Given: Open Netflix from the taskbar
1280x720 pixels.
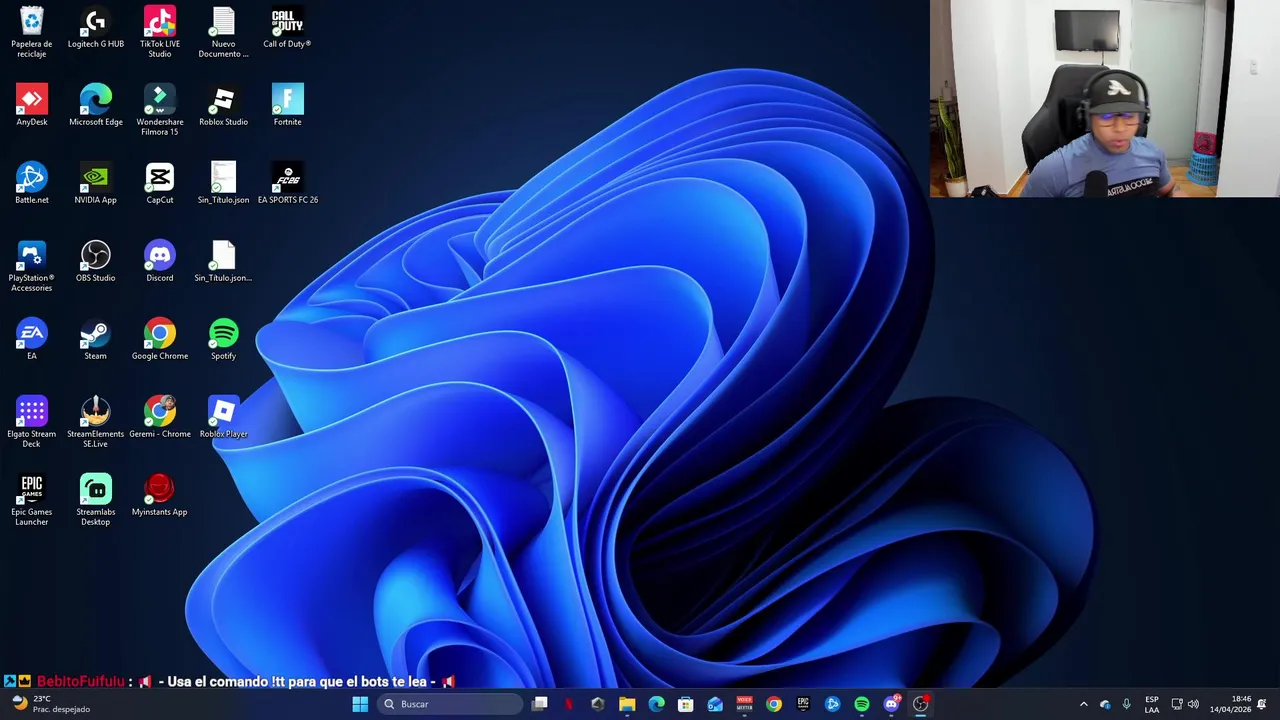Looking at the screenshot, I should (569, 704).
